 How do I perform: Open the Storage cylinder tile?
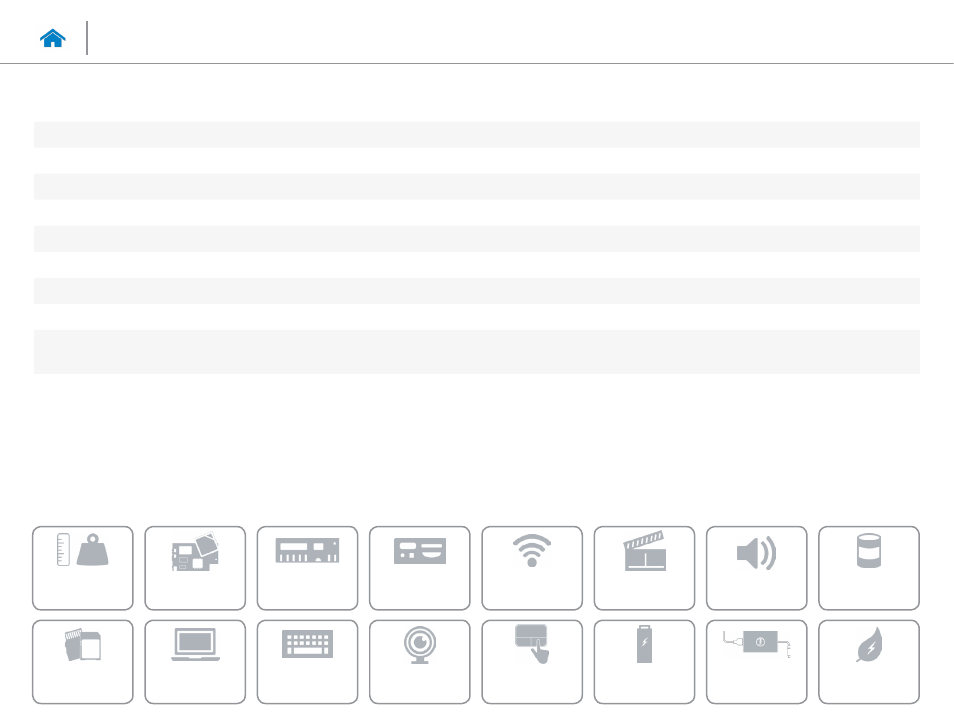coord(869,568)
